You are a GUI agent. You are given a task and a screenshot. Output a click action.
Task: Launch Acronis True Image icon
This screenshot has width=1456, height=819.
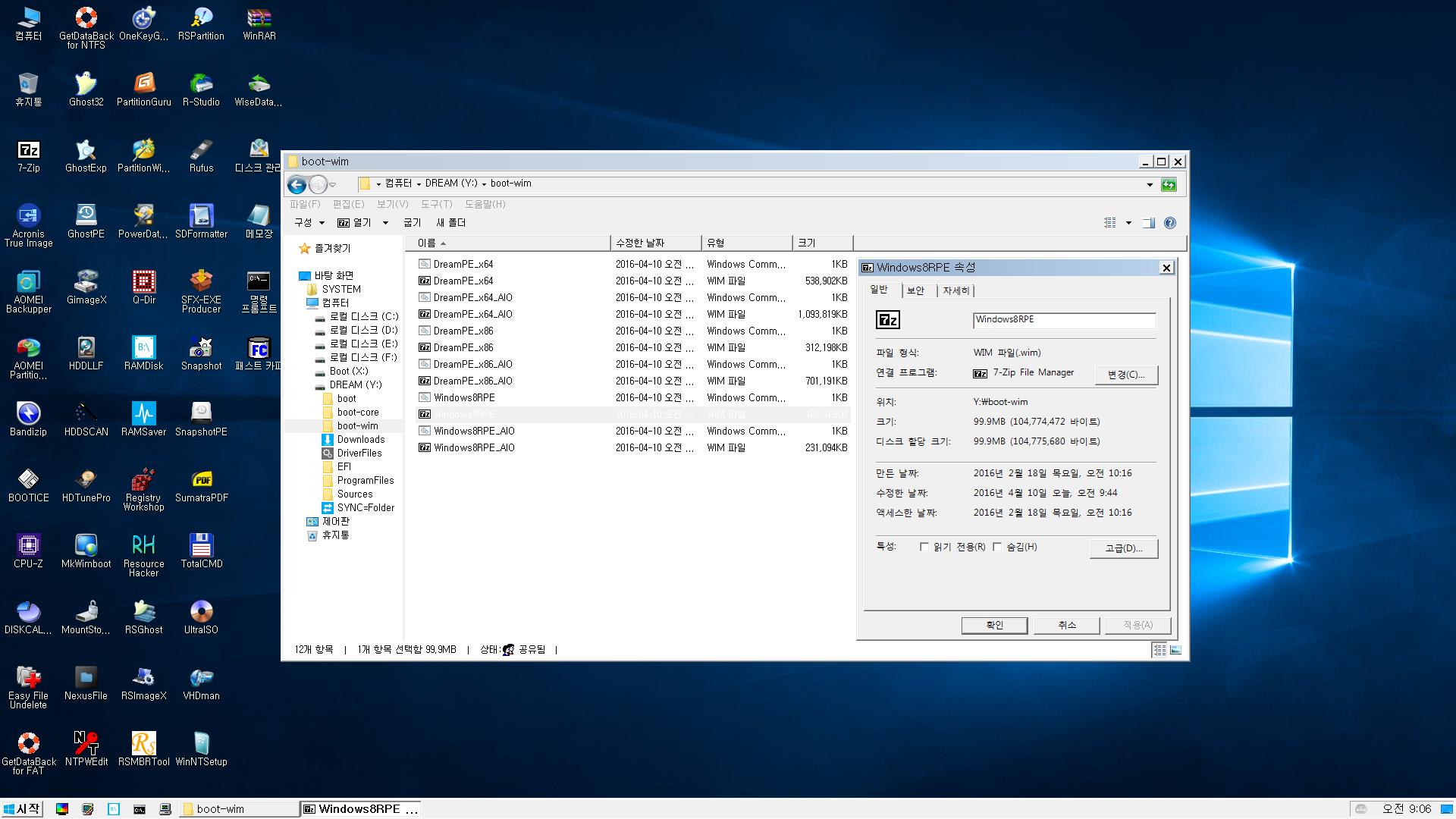pos(29,226)
